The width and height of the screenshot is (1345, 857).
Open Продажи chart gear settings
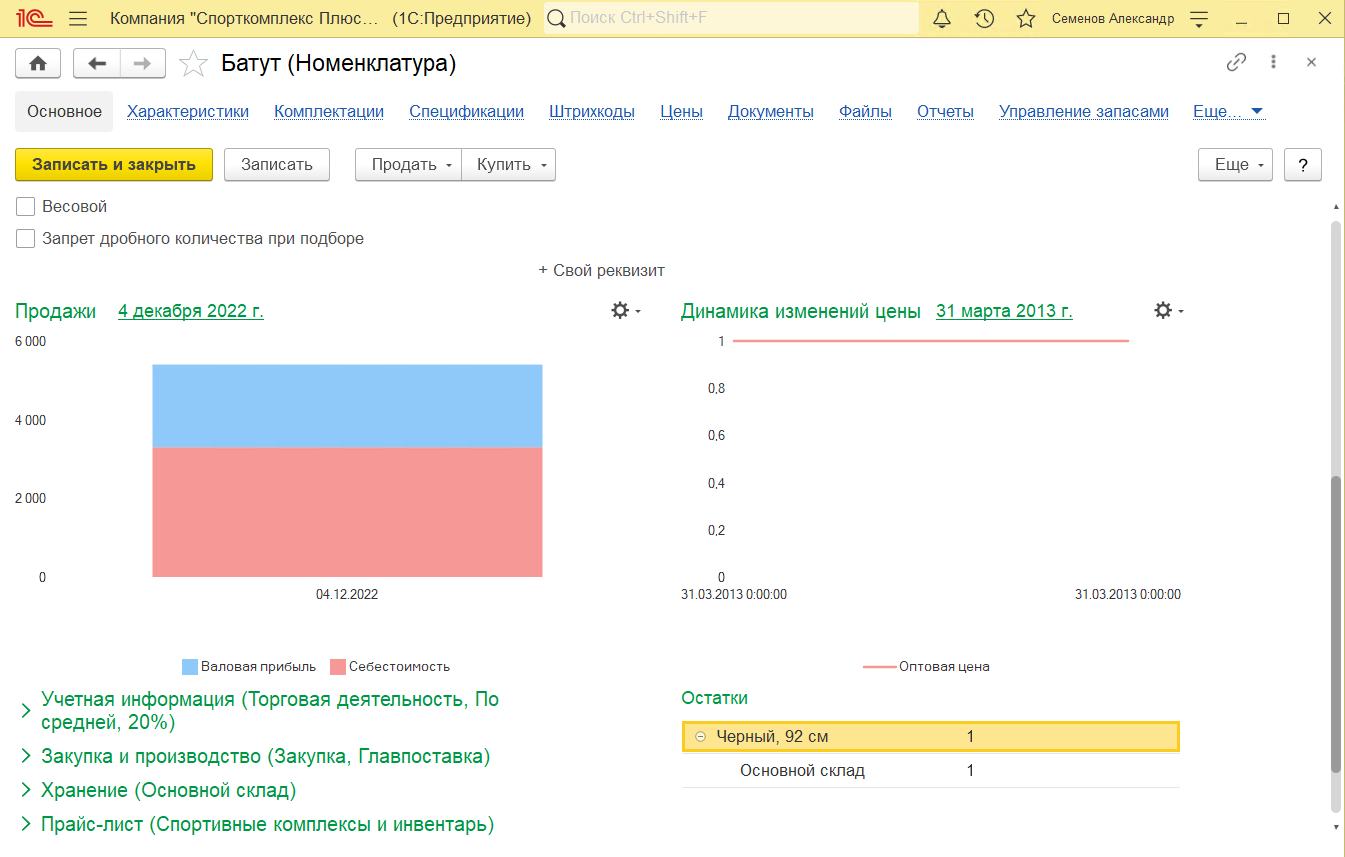pyautogui.click(x=625, y=311)
